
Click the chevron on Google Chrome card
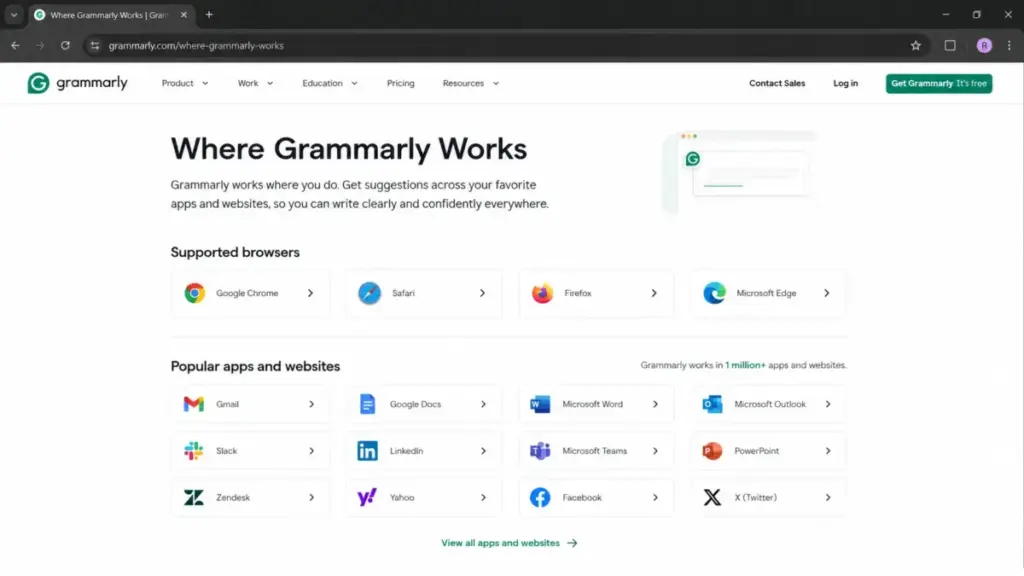310,293
